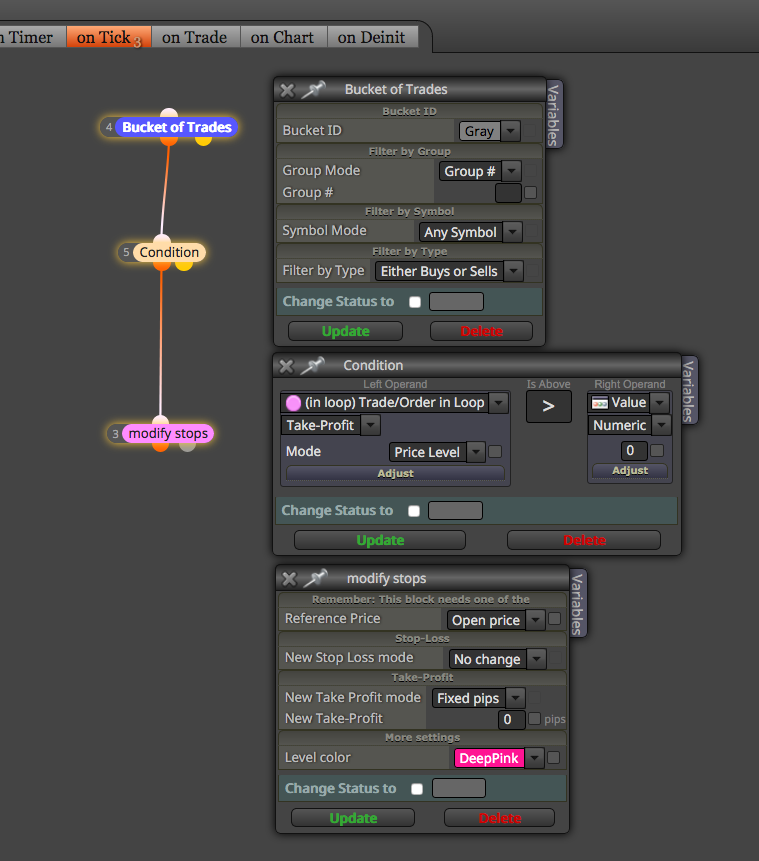Open the Right Operand Value dropdown
This screenshot has height=861, width=759.
[x=629, y=403]
